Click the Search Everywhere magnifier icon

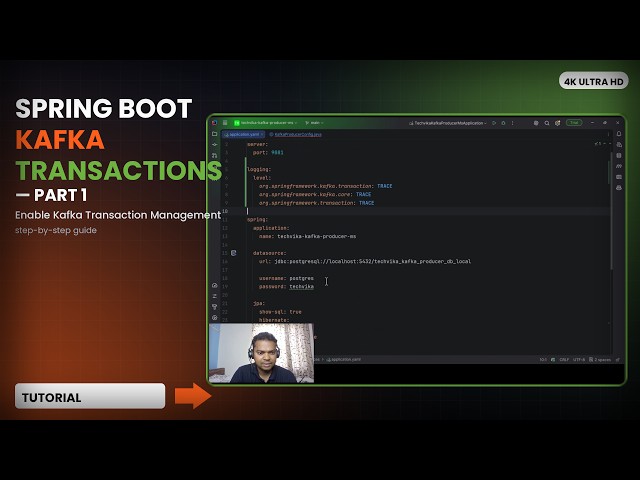pyautogui.click(x=547, y=123)
